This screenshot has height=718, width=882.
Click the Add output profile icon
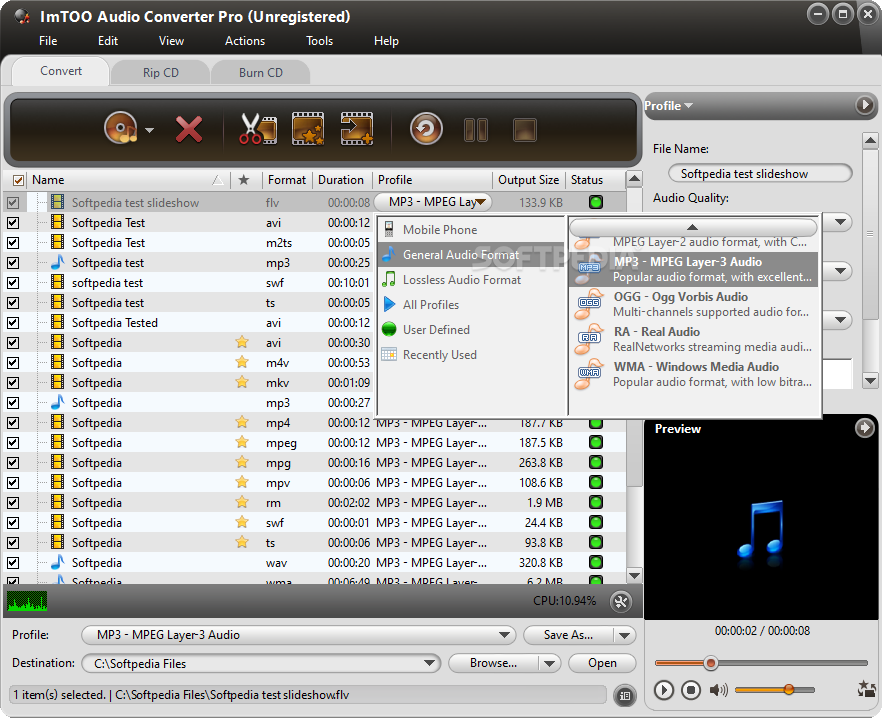tap(357, 129)
